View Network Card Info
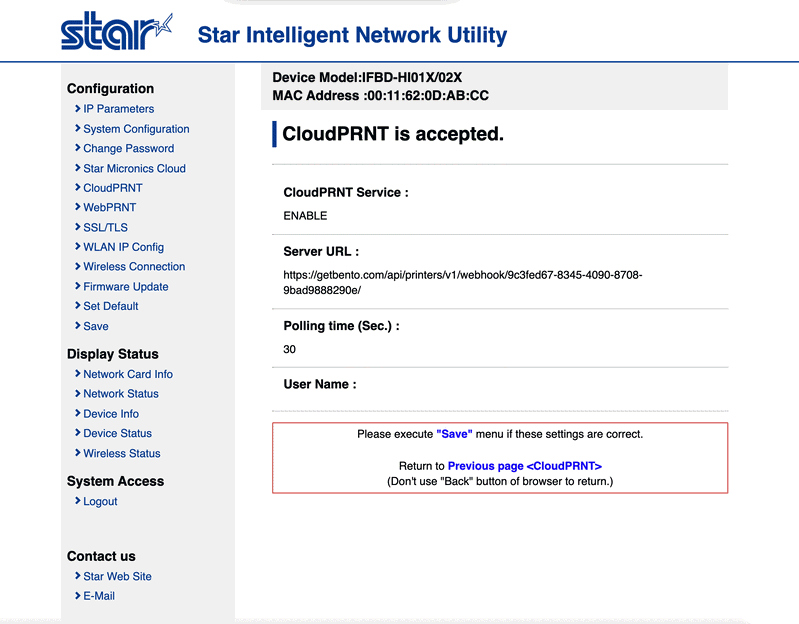 [128, 374]
